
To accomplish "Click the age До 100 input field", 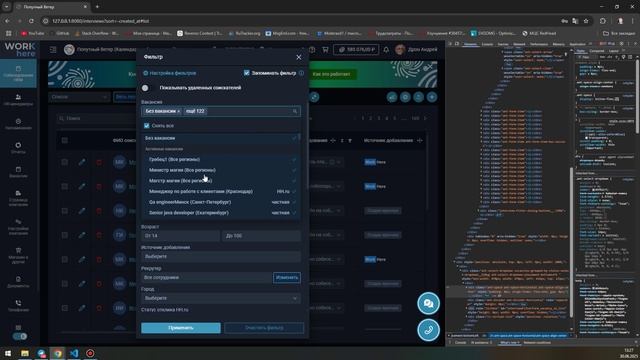I will click(x=261, y=236).
